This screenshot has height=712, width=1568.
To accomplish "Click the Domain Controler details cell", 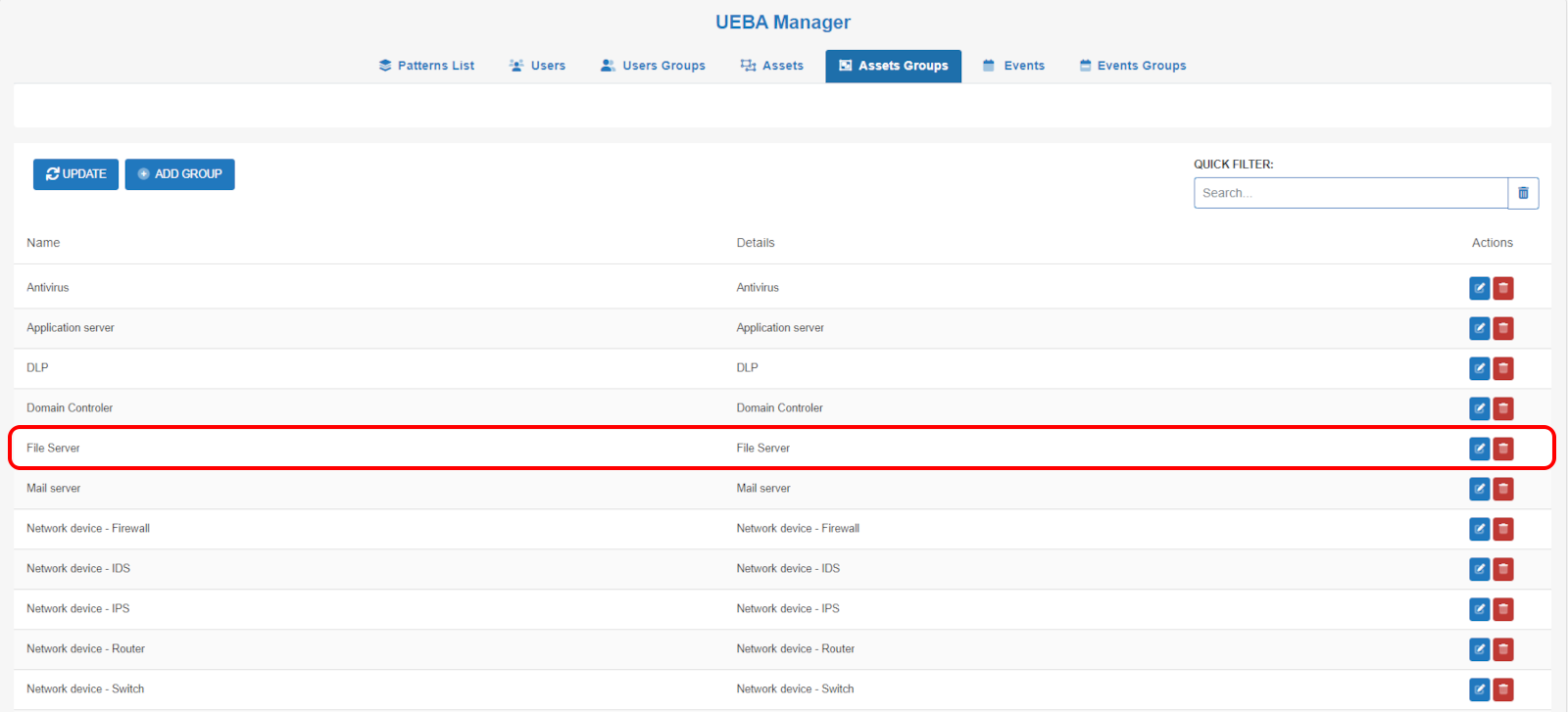I will [x=780, y=408].
